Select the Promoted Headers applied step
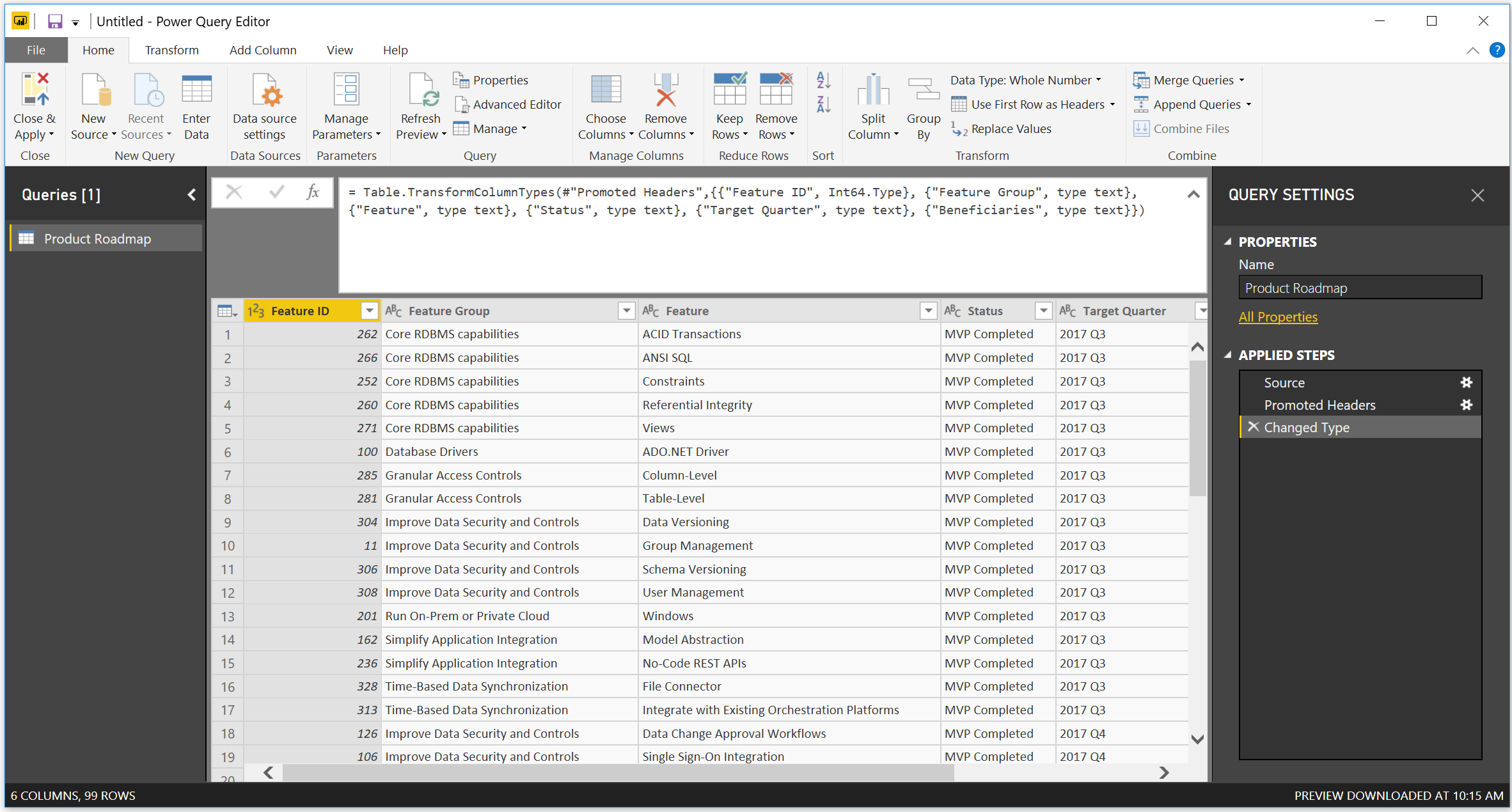 click(x=1360, y=405)
